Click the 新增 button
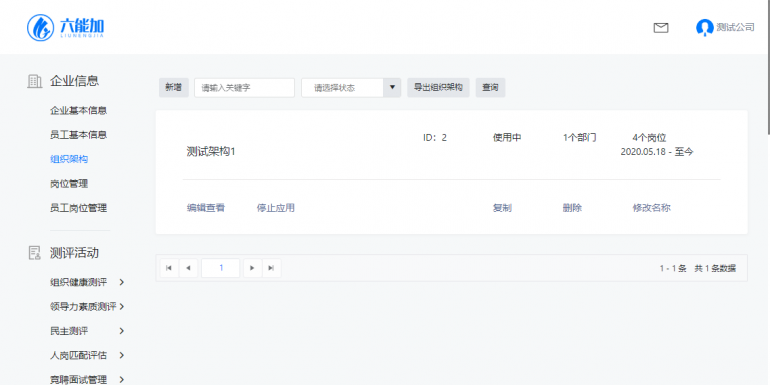The height and width of the screenshot is (385, 770). 173,87
